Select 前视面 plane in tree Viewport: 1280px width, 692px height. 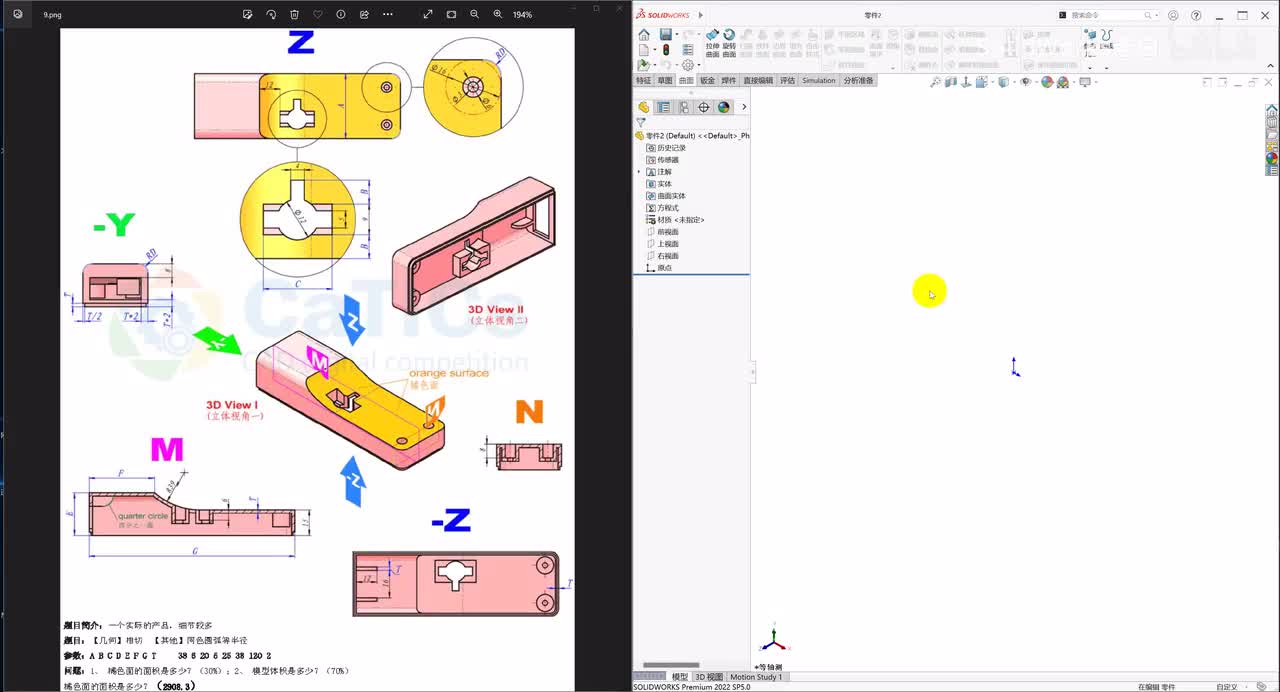663,232
